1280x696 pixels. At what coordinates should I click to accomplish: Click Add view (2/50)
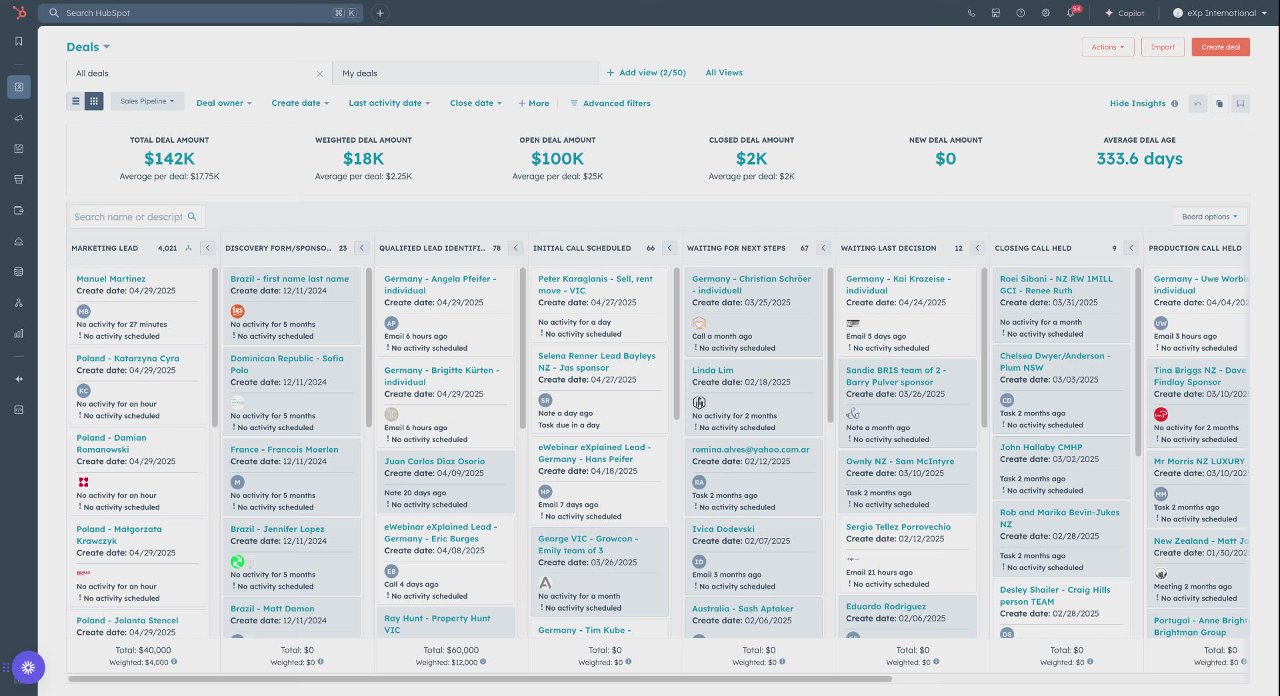pos(646,73)
